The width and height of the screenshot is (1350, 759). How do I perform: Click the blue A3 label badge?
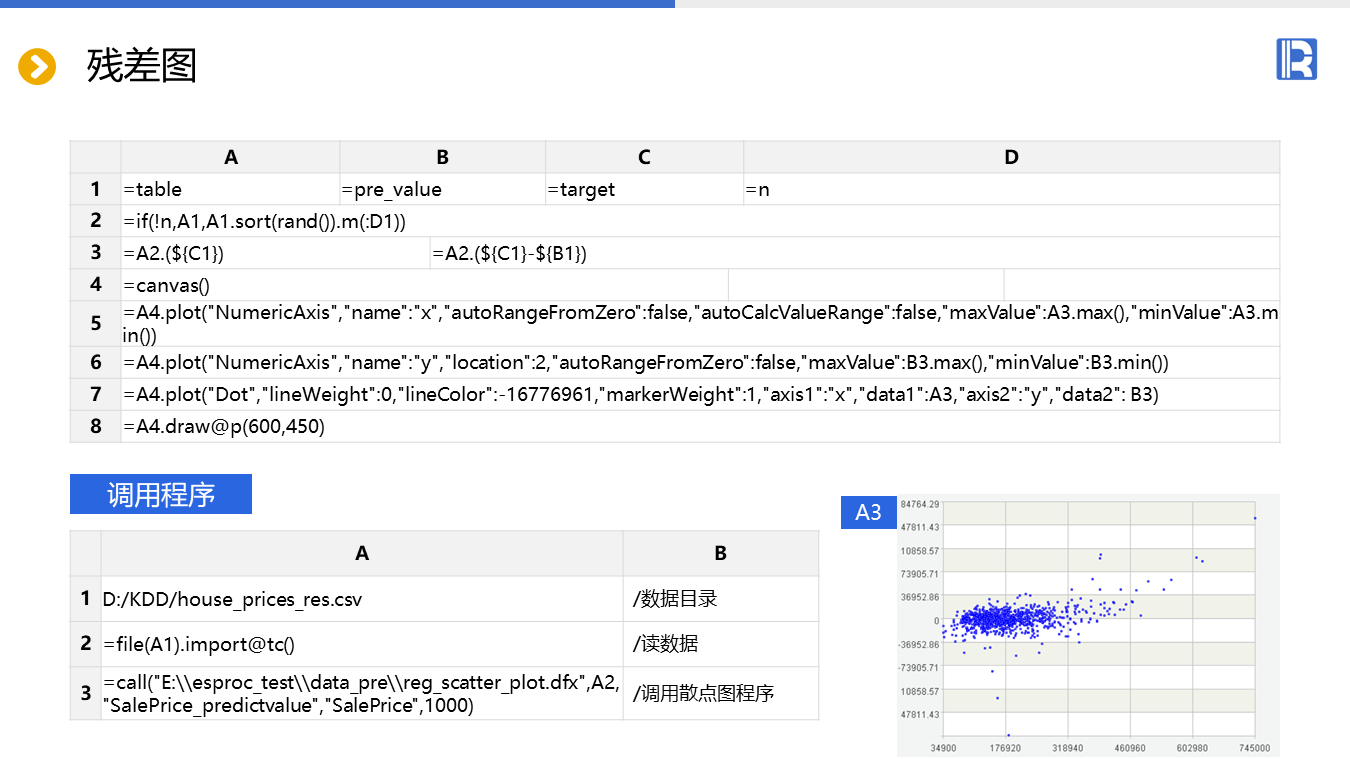click(x=868, y=512)
